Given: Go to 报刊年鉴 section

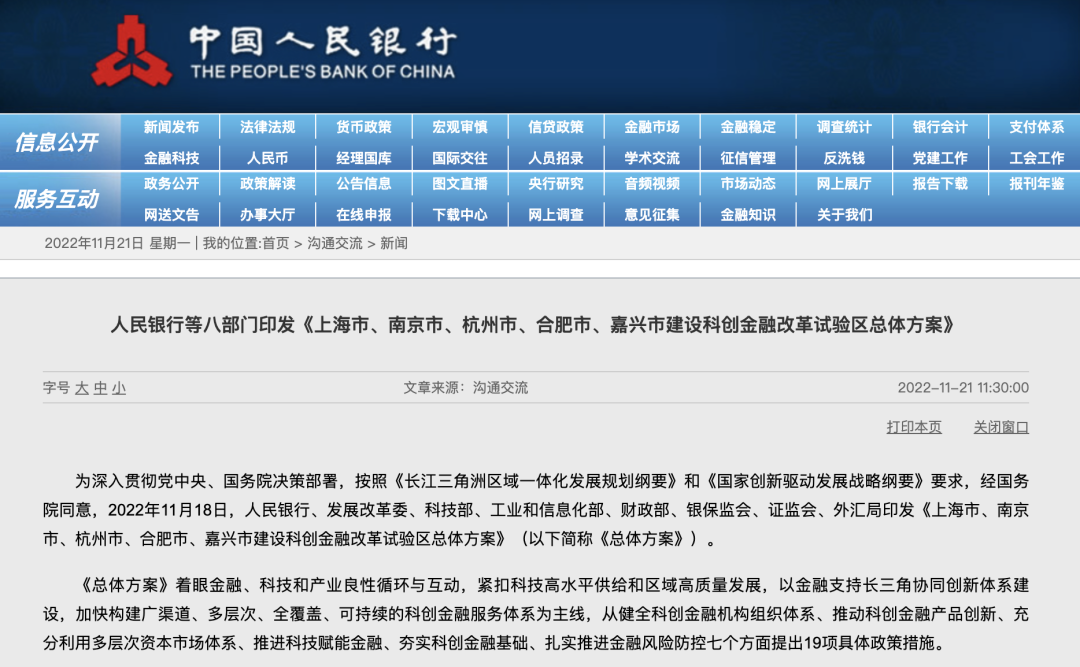Looking at the screenshot, I should point(1037,183).
